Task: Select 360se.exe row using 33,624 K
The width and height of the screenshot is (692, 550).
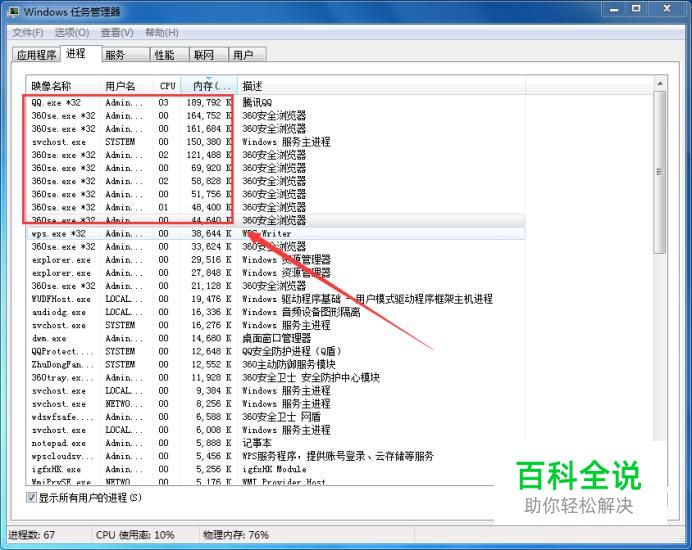Action: pyautogui.click(x=276, y=247)
